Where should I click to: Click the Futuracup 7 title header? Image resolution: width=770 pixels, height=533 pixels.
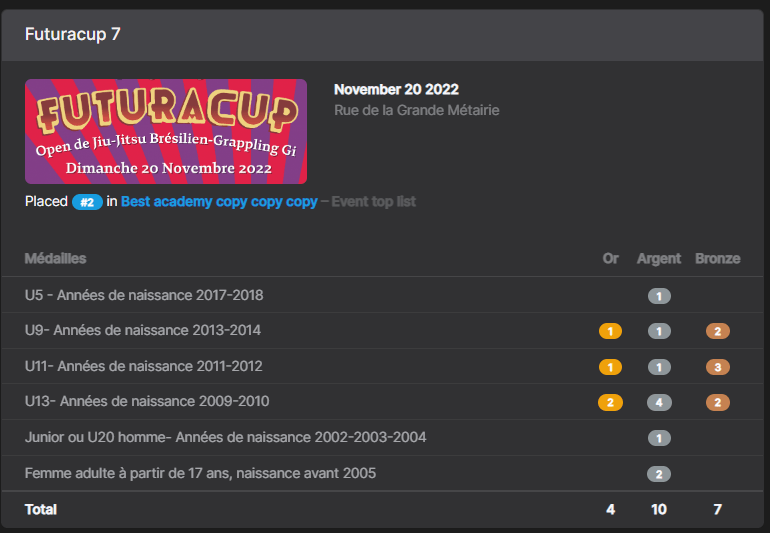pyautogui.click(x=73, y=35)
